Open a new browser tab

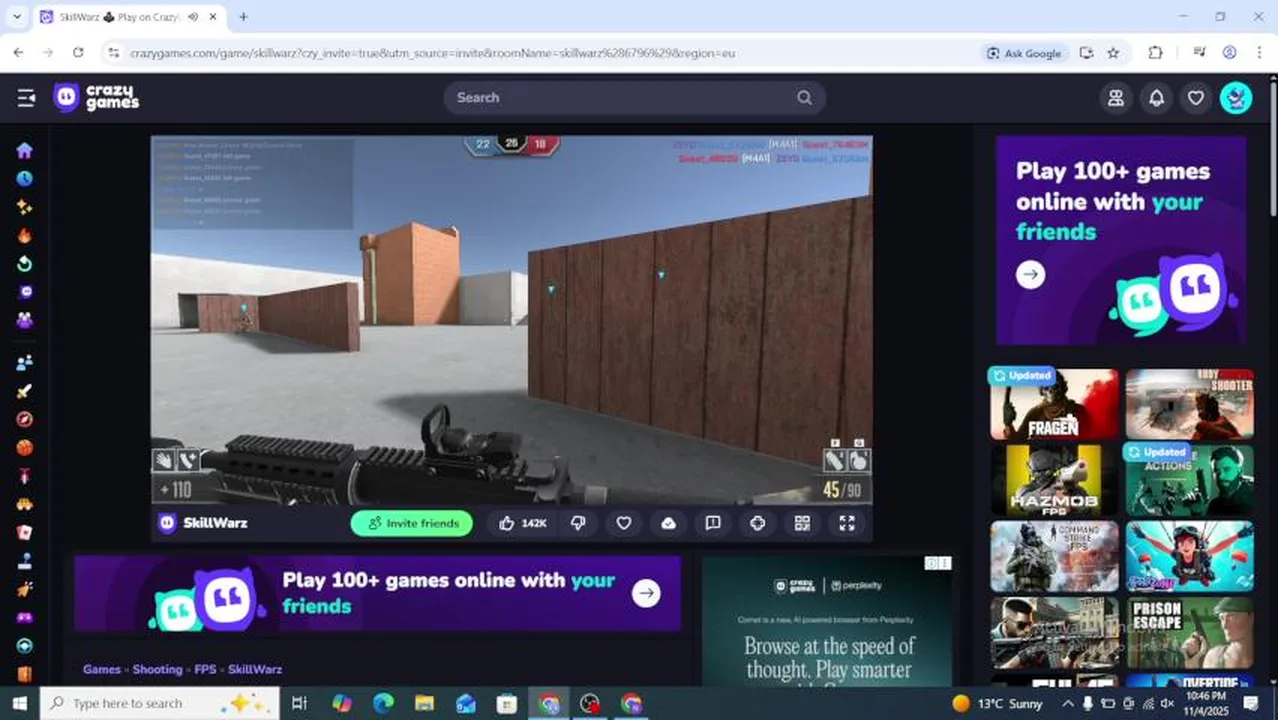coord(243,17)
